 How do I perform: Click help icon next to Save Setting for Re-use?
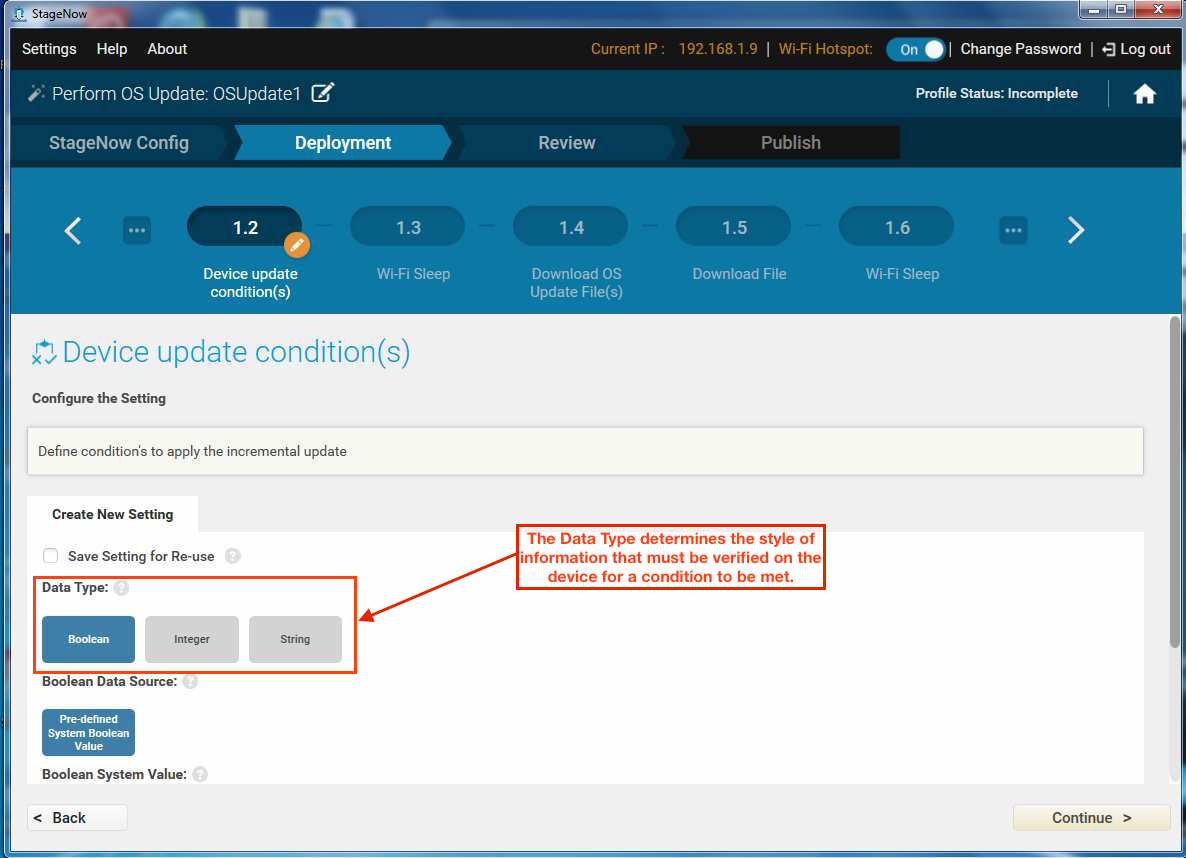[x=232, y=556]
